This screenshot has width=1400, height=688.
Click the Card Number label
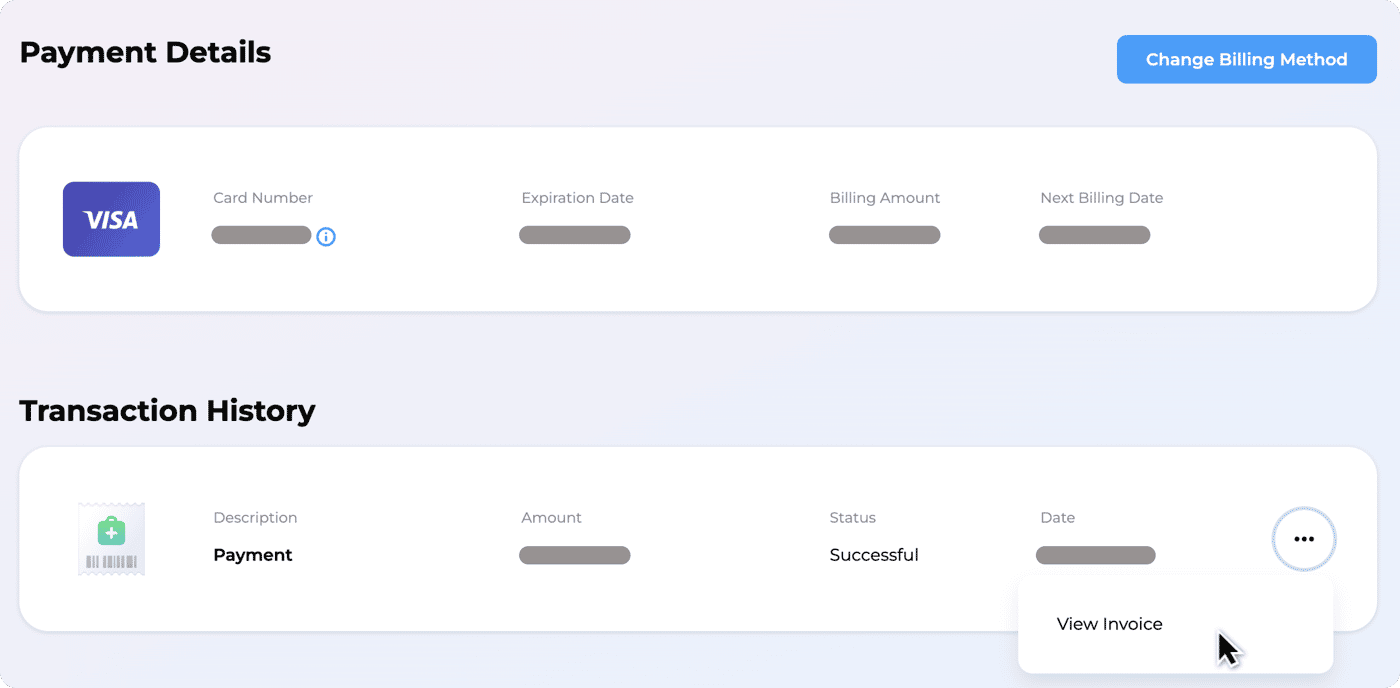[x=263, y=198]
